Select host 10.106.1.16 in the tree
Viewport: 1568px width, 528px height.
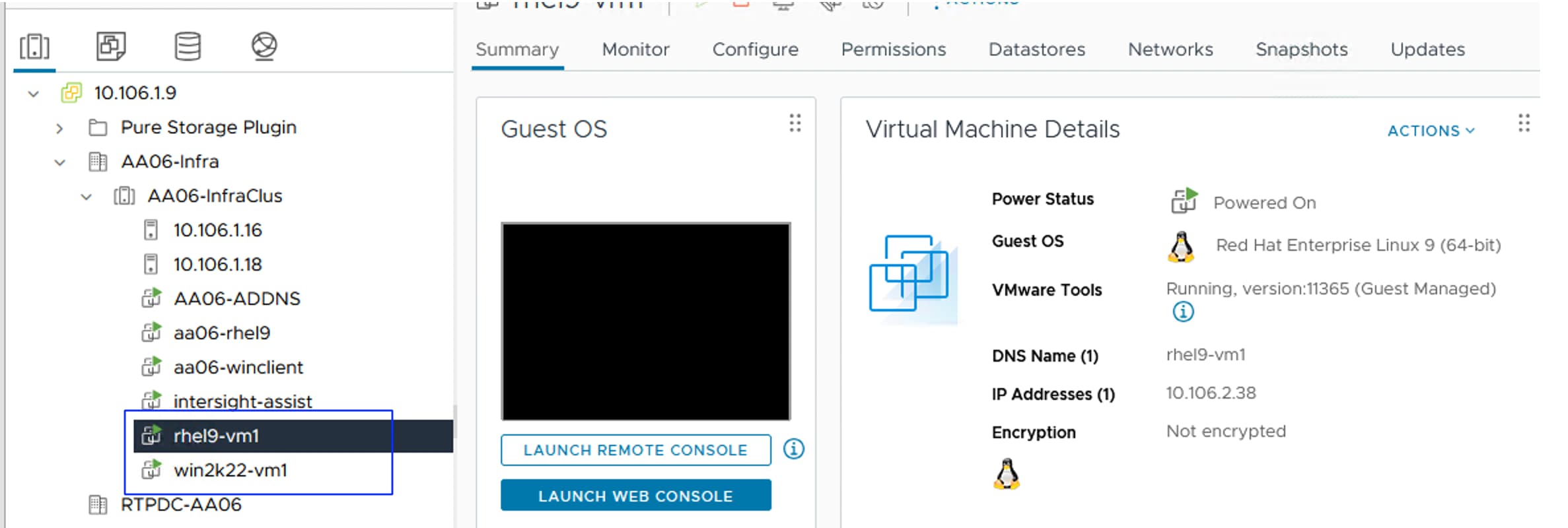pyautogui.click(x=218, y=230)
